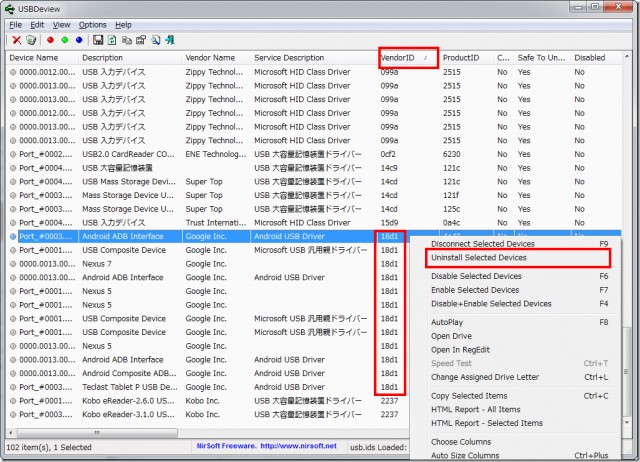Open the View menu
The width and height of the screenshot is (640, 462).
tap(61, 25)
